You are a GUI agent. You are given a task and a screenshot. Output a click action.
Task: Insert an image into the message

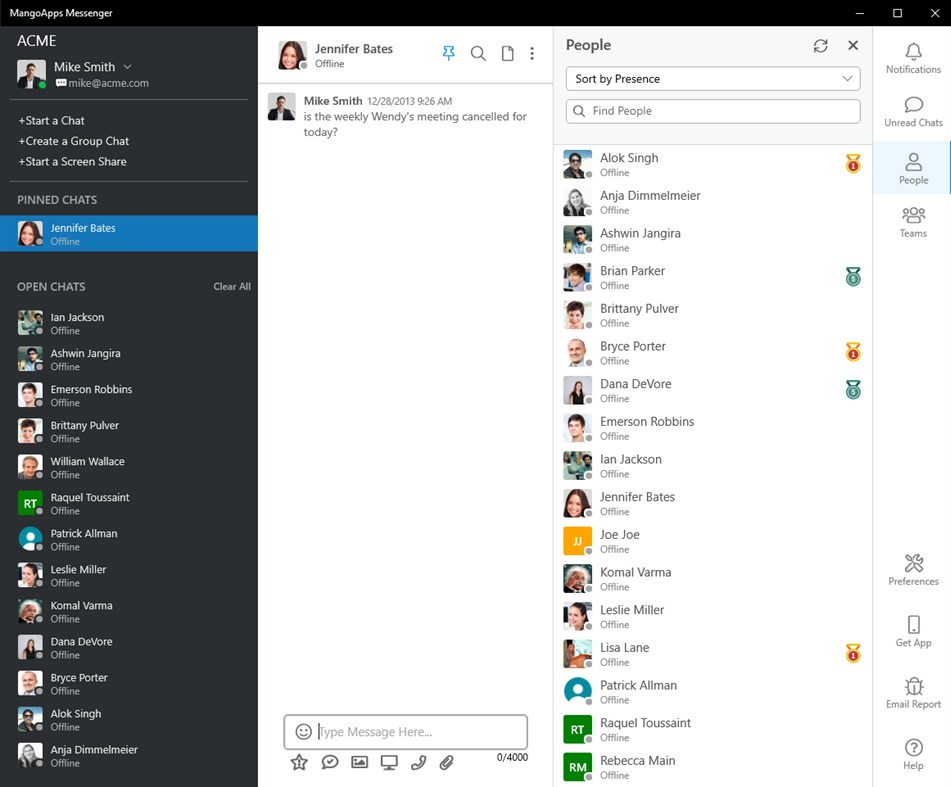click(359, 762)
